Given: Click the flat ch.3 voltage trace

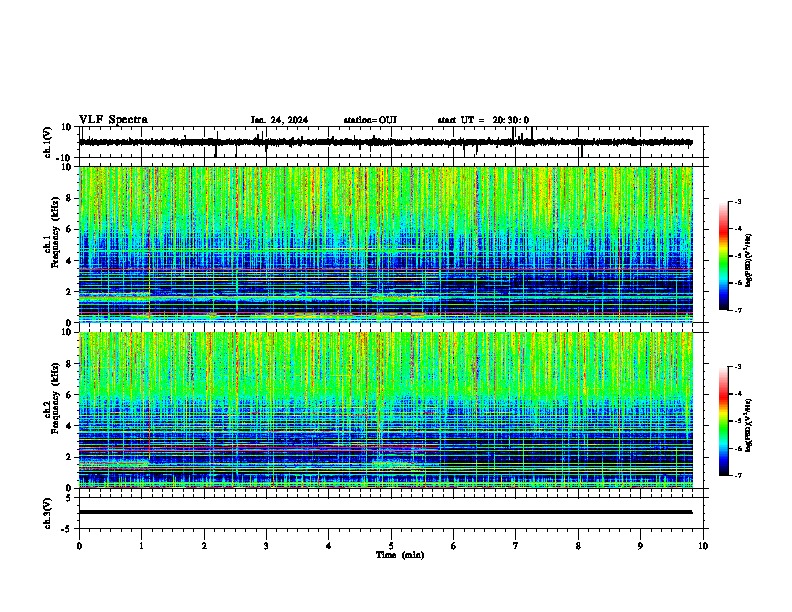Looking at the screenshot, I should (x=385, y=512).
